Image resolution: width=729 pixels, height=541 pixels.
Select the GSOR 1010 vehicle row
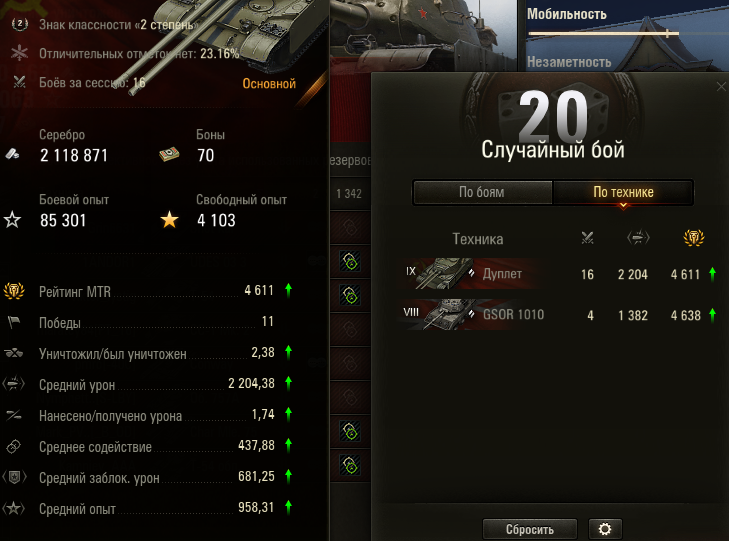coord(558,315)
